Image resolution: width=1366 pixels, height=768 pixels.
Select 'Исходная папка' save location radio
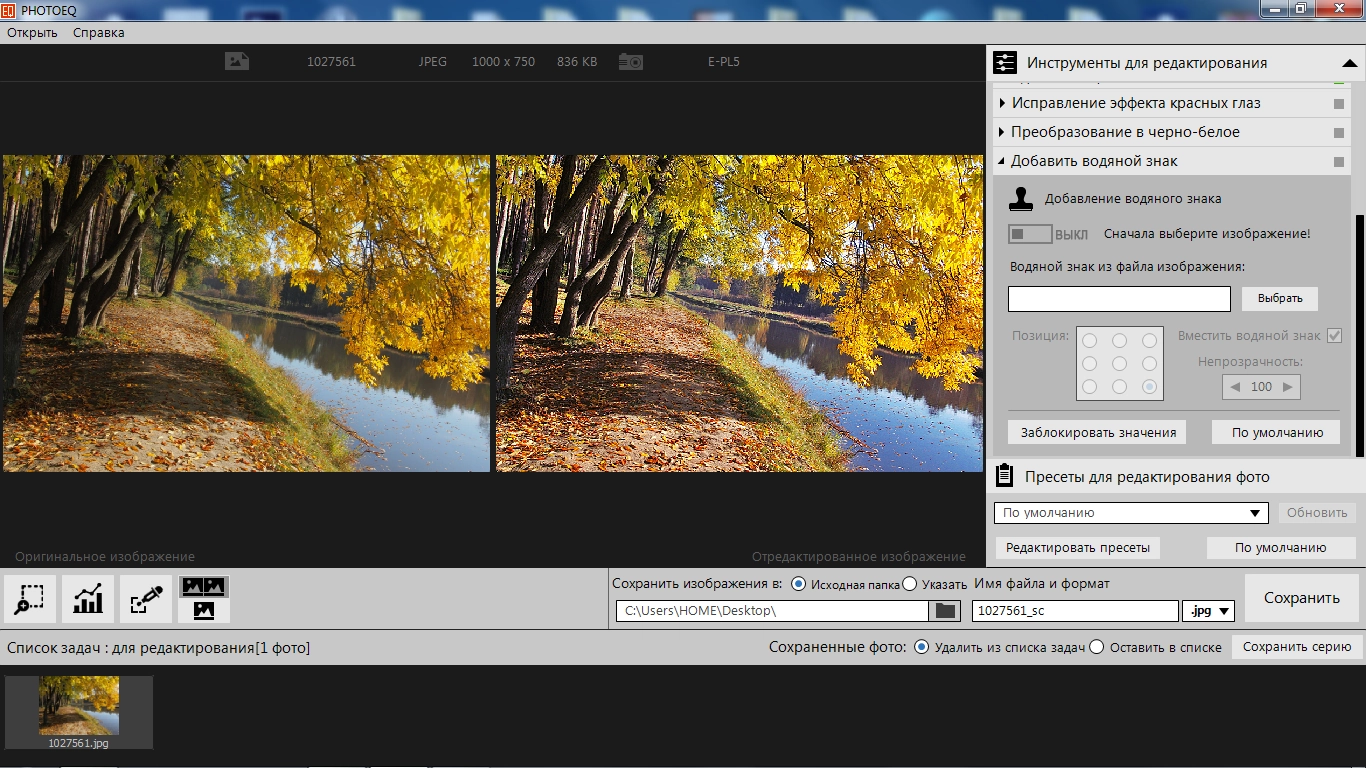pos(798,584)
